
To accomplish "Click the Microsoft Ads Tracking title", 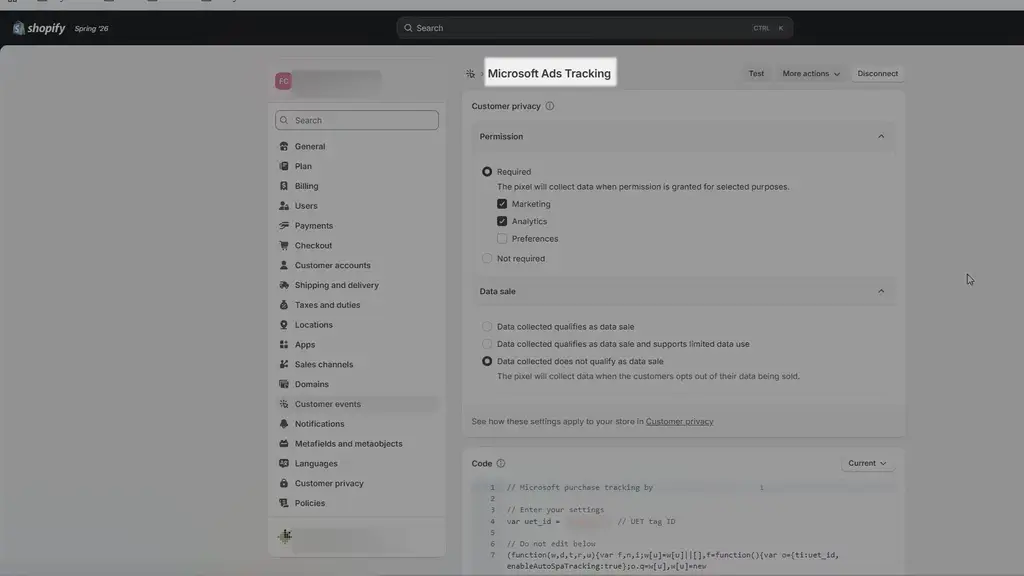I will coord(549,74).
